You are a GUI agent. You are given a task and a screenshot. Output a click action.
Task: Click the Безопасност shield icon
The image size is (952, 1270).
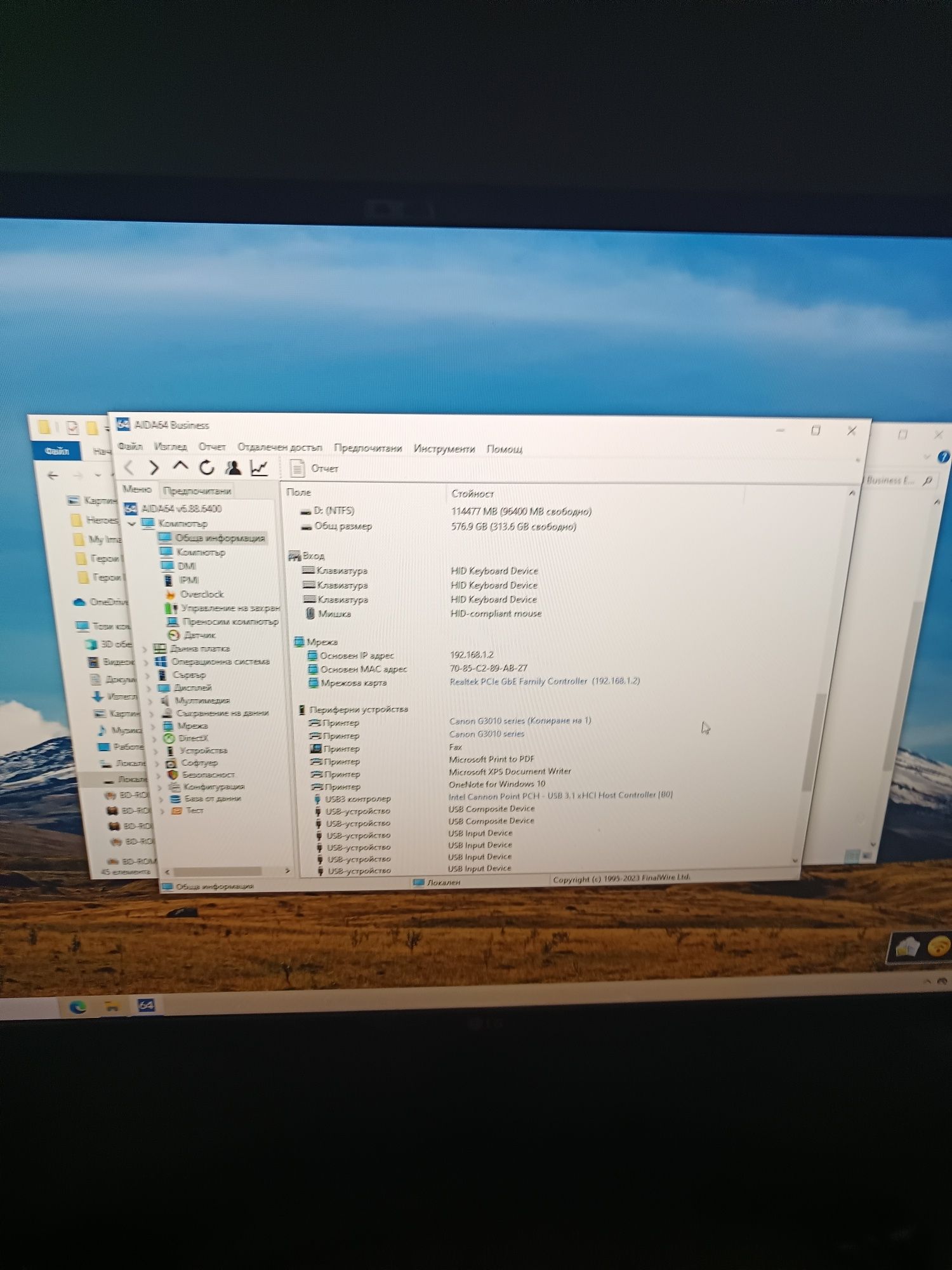click(172, 775)
